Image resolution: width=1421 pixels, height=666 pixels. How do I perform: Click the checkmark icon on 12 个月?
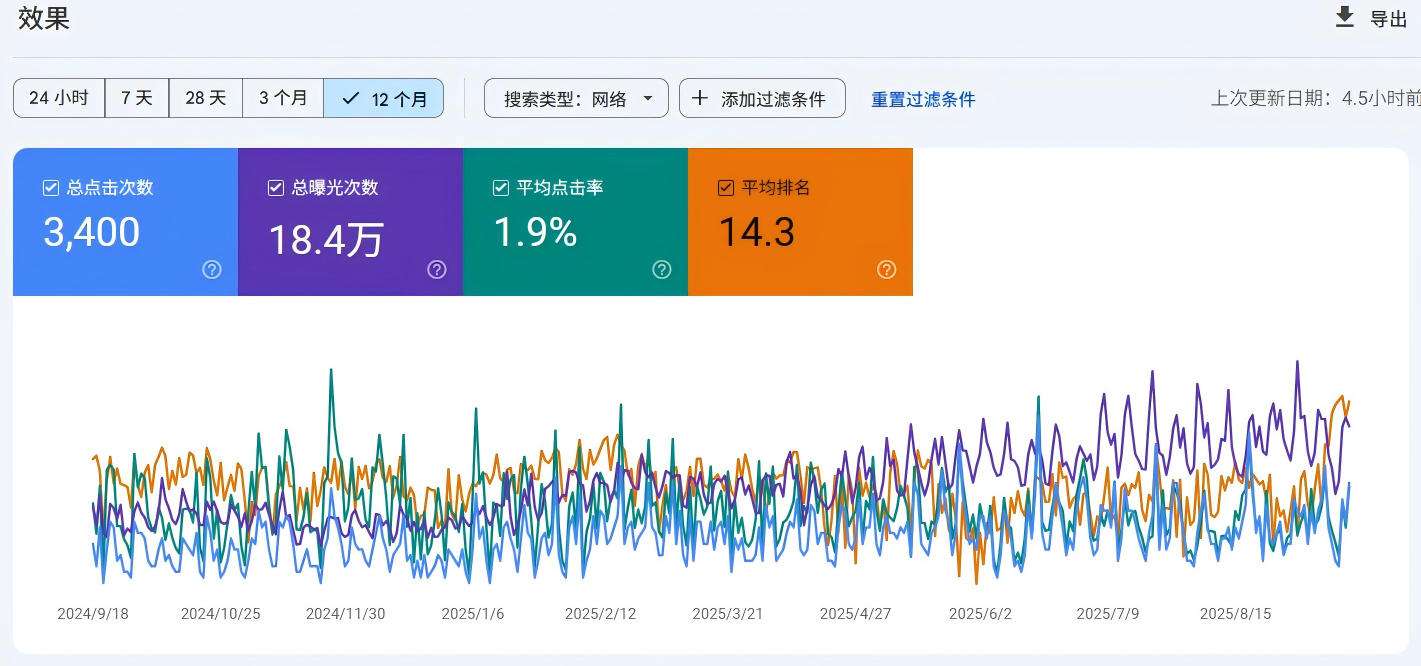tap(350, 98)
